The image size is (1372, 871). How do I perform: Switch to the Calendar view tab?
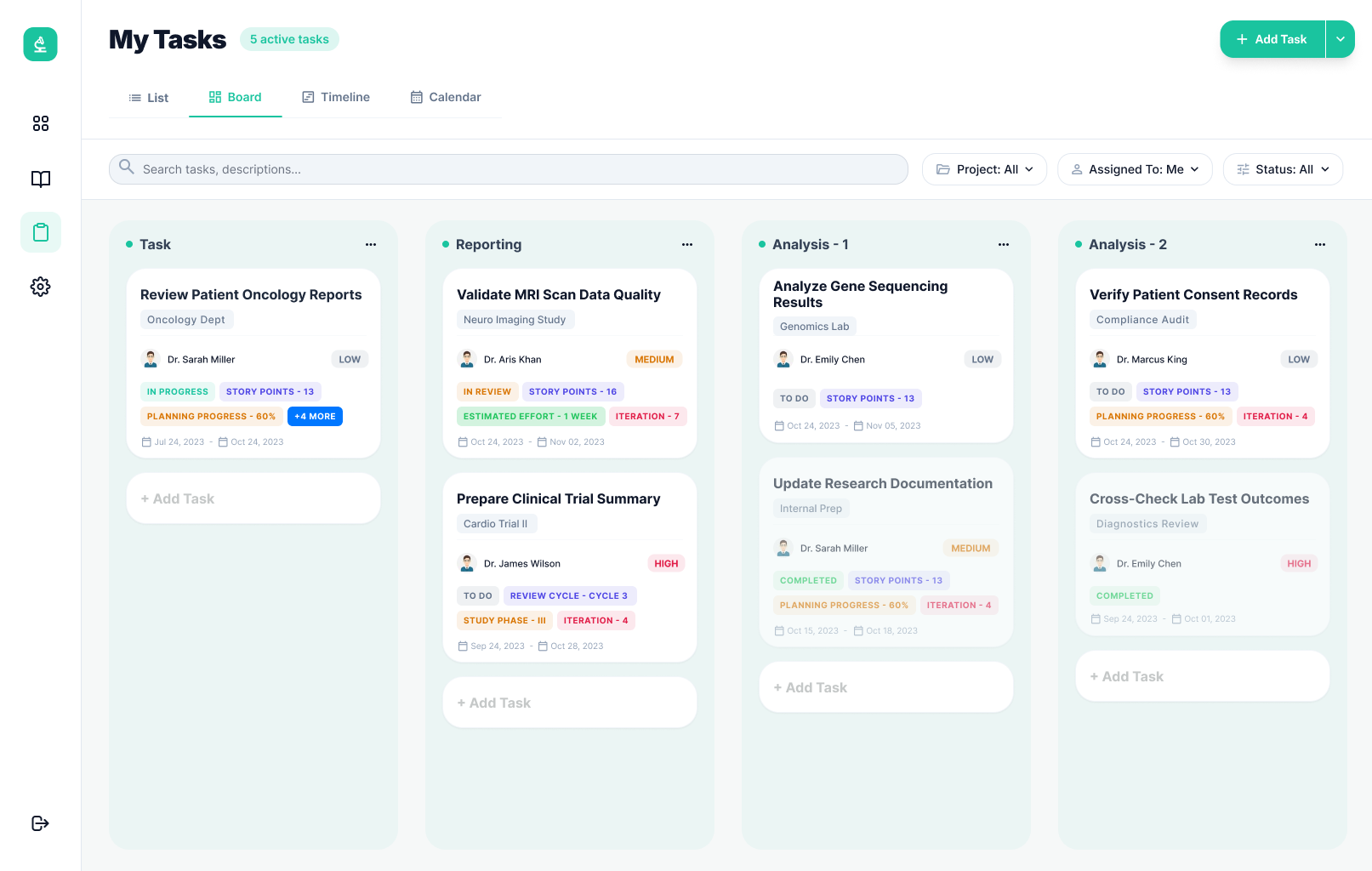(446, 98)
